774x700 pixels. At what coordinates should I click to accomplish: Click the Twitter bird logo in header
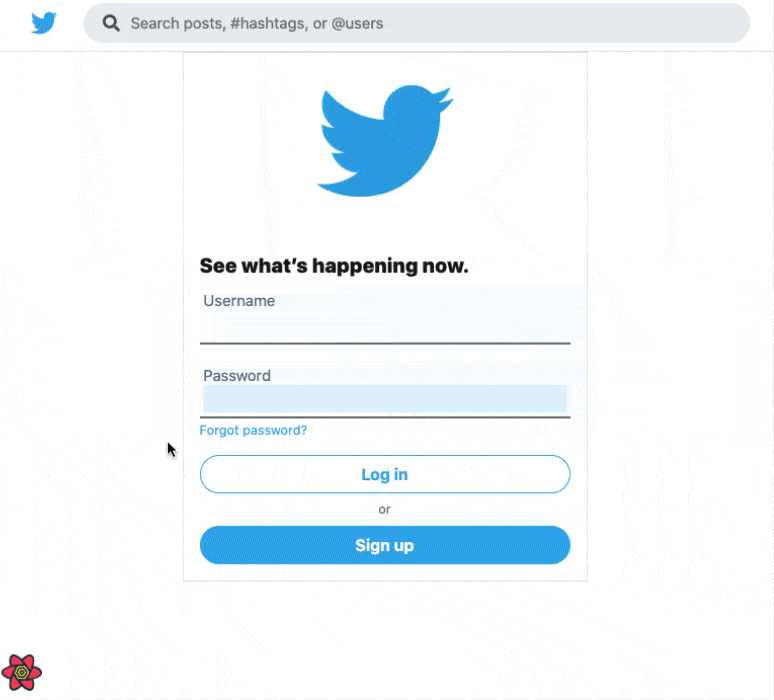[44, 23]
